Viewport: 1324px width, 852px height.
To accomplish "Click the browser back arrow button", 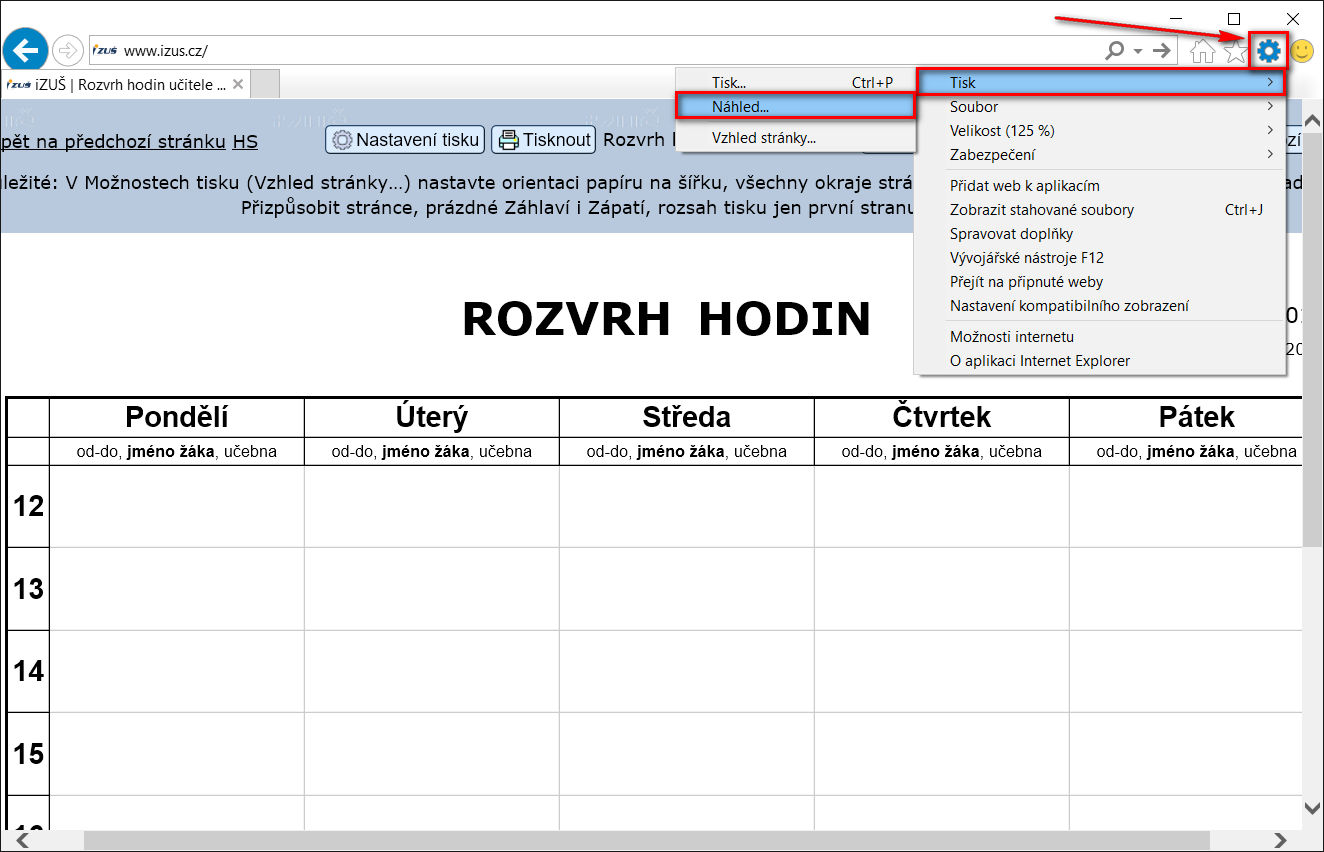I will pyautogui.click(x=25, y=50).
